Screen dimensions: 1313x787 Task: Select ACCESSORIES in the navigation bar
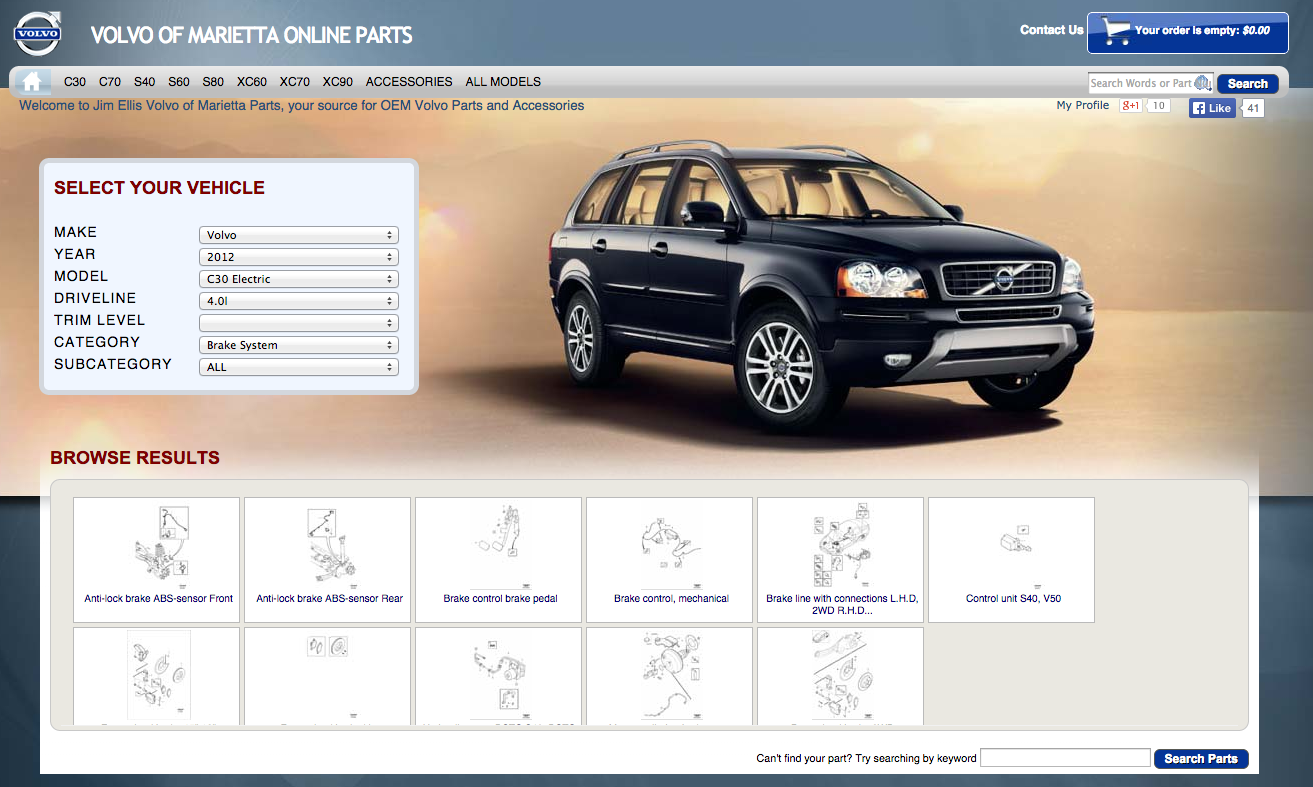[x=409, y=82]
